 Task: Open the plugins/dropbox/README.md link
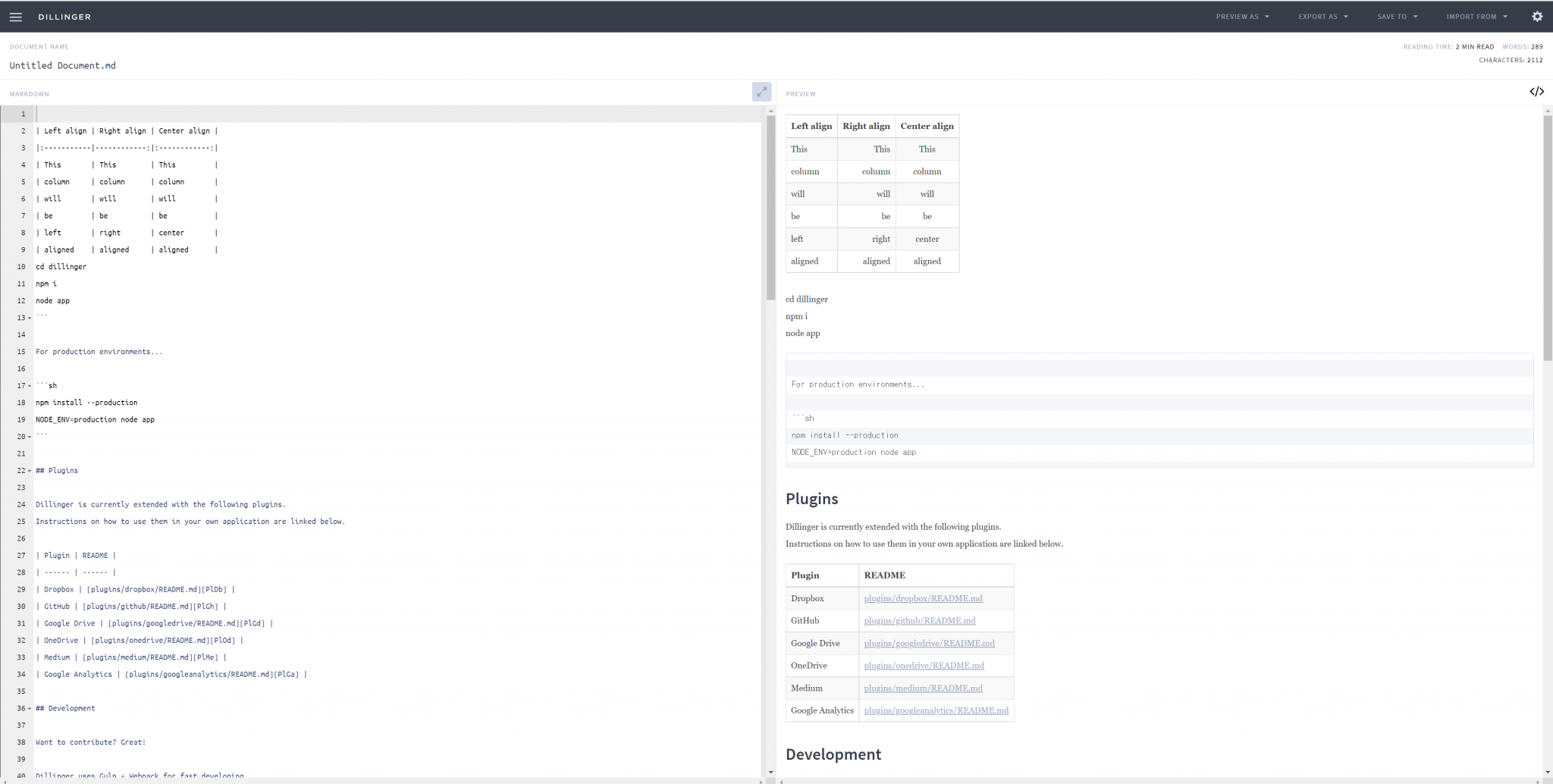pos(923,598)
